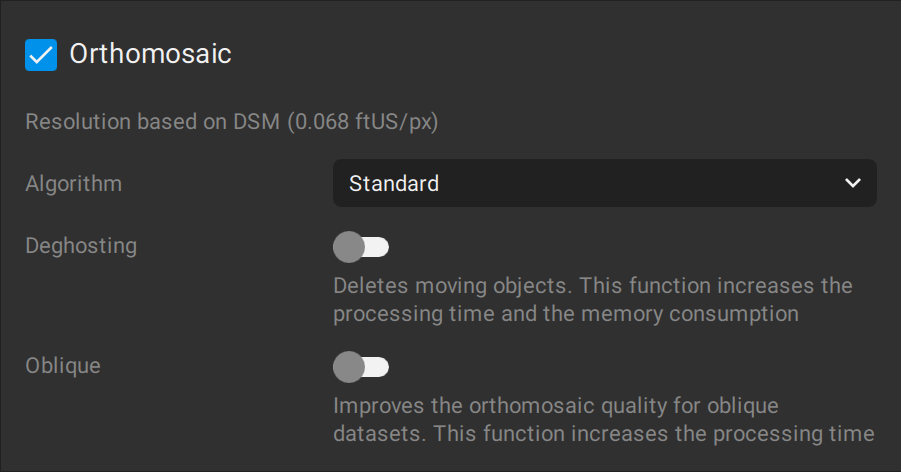Enable the Deghosting toggle switch
The width and height of the screenshot is (901, 472).
click(x=361, y=246)
